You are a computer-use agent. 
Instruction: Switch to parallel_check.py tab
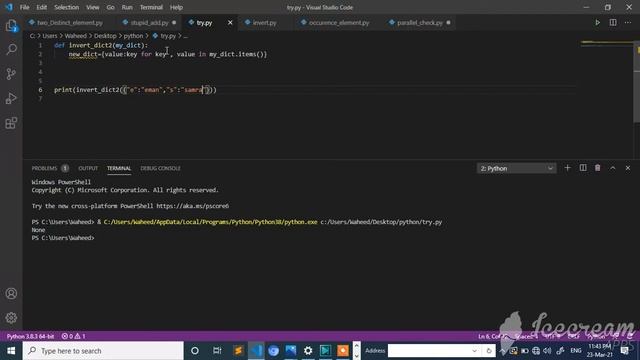pos(420,23)
